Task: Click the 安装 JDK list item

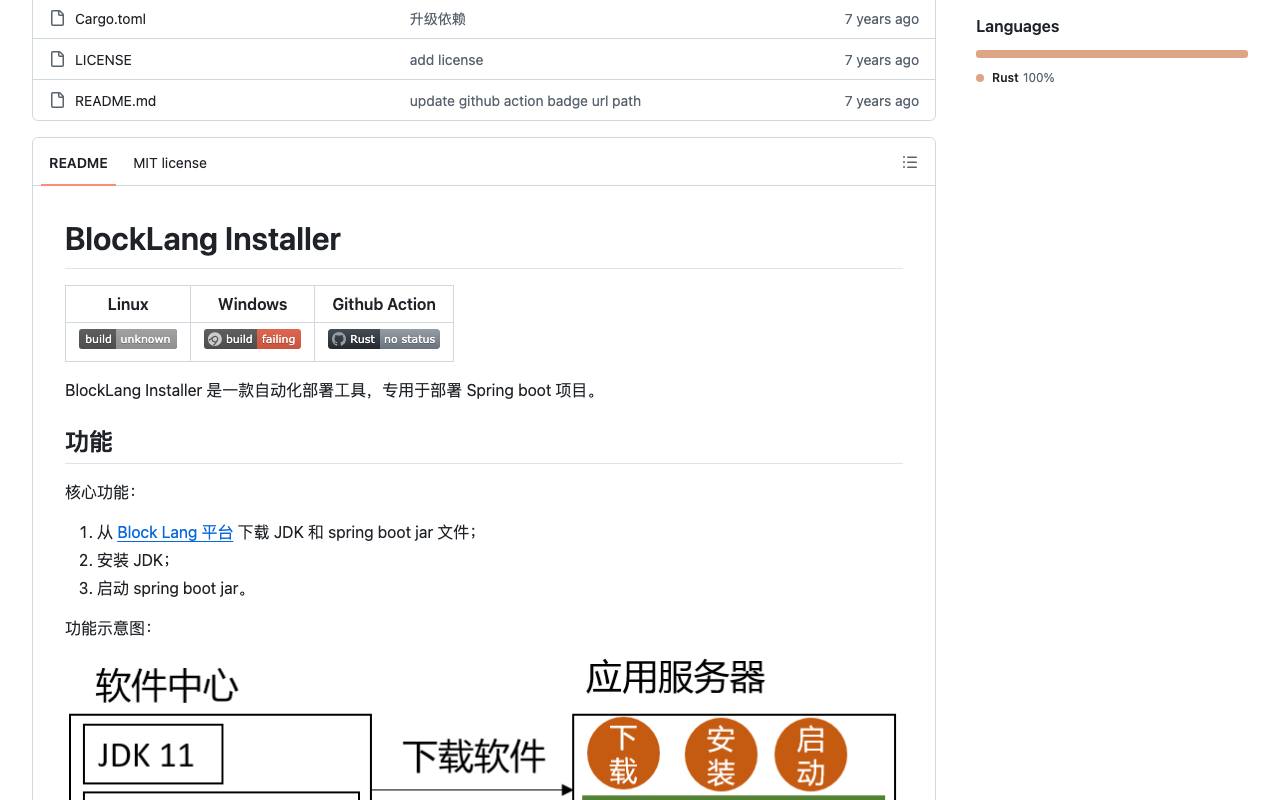Action: (x=134, y=560)
